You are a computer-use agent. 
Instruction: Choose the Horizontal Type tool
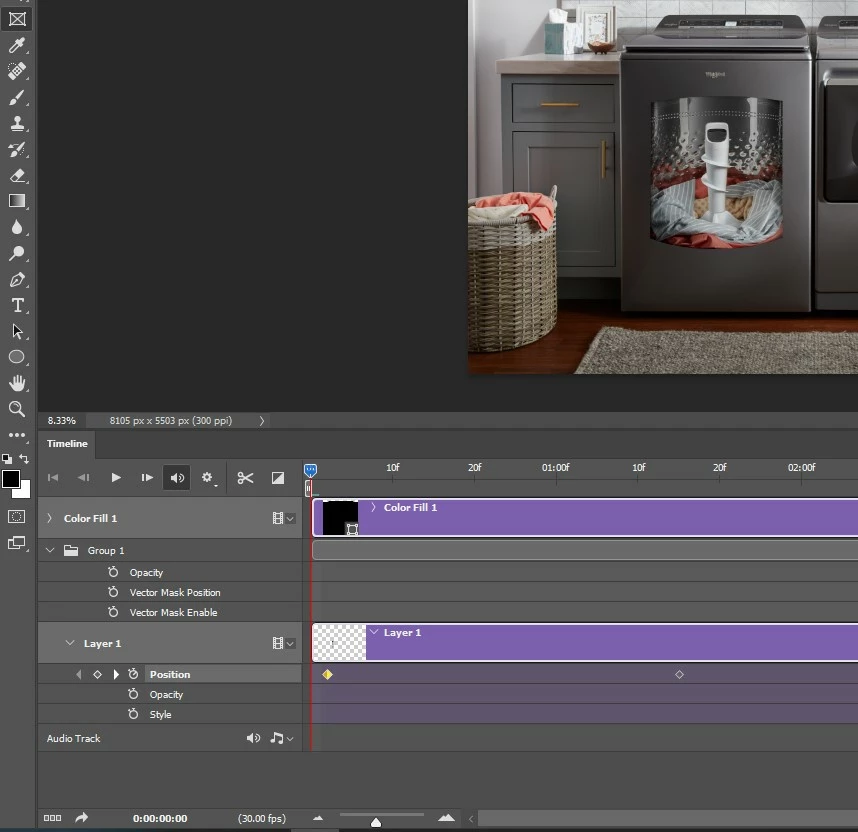(x=17, y=306)
